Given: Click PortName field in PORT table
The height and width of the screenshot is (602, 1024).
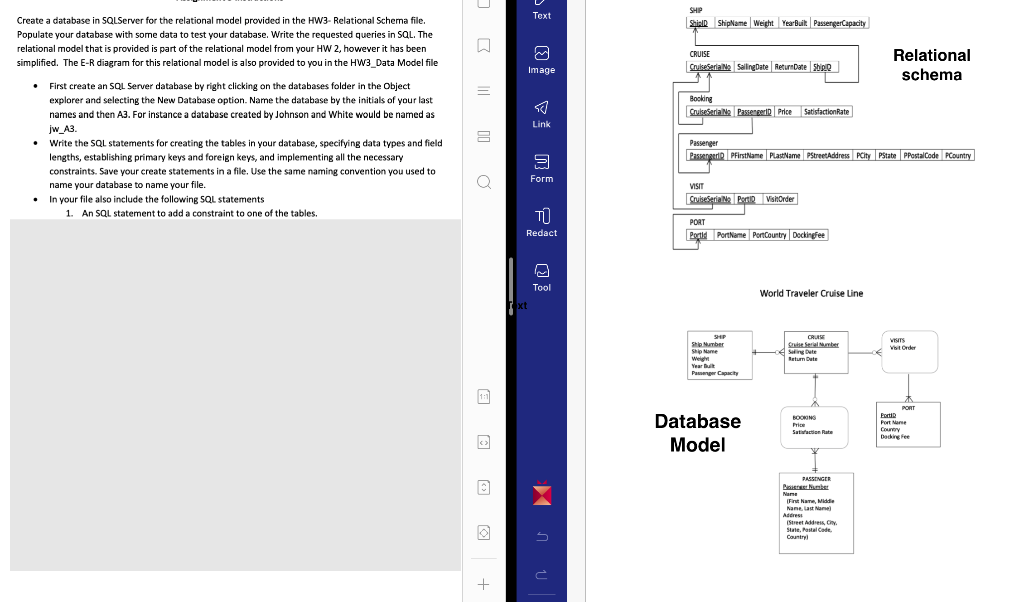Looking at the screenshot, I should click(731, 235).
